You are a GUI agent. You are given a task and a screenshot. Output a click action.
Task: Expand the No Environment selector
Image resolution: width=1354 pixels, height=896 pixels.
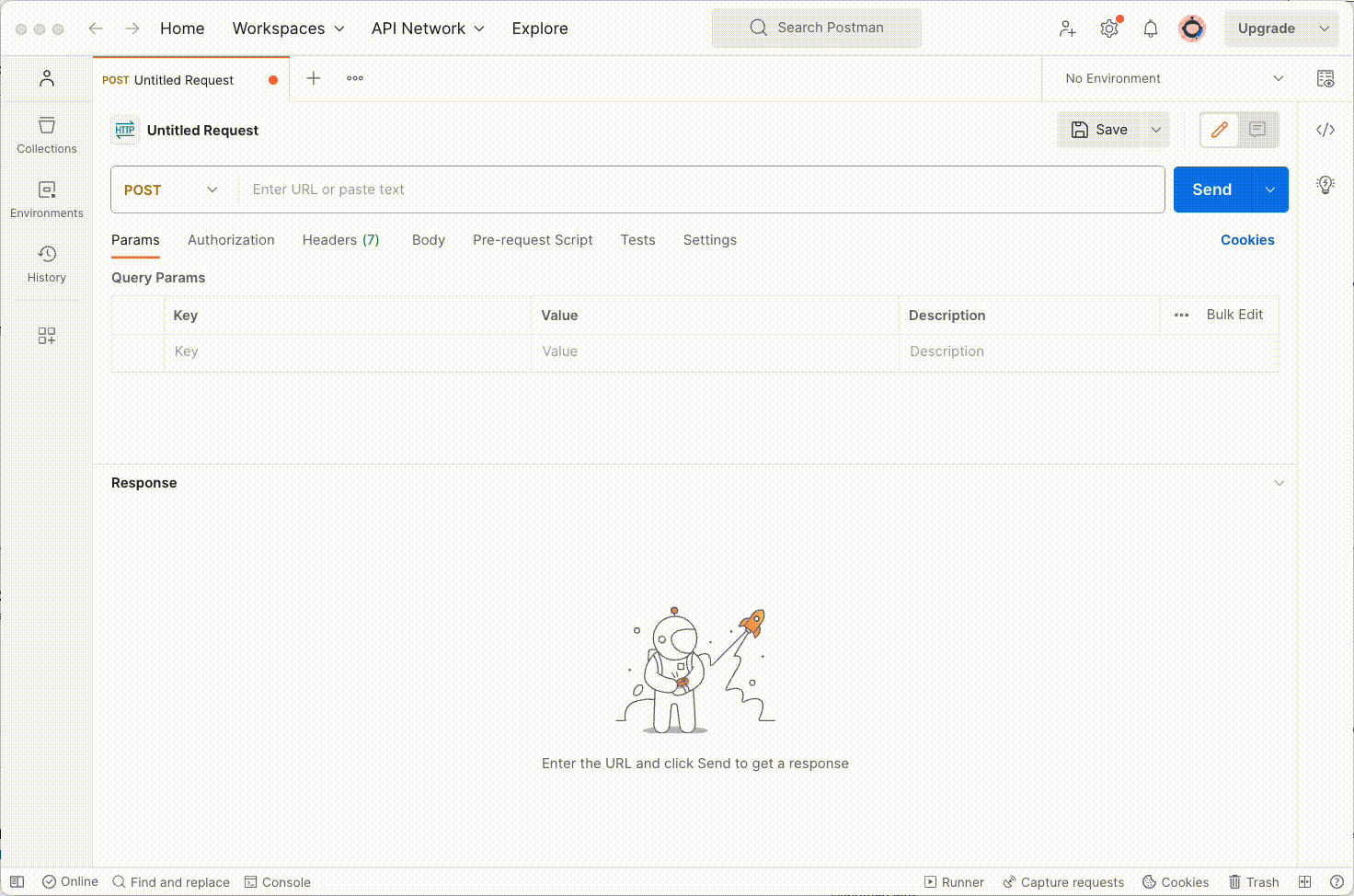1174,79
